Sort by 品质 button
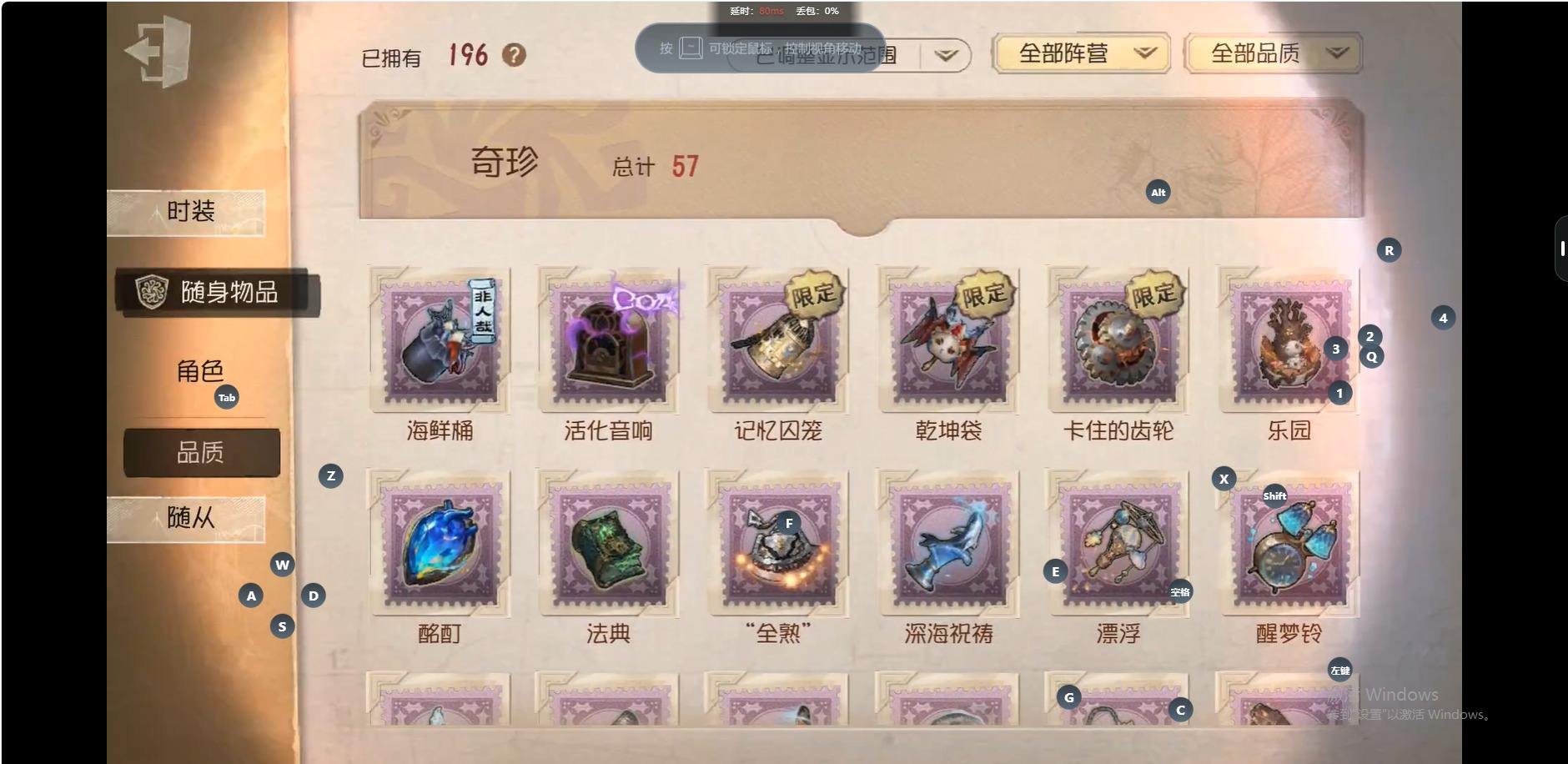 (201, 453)
